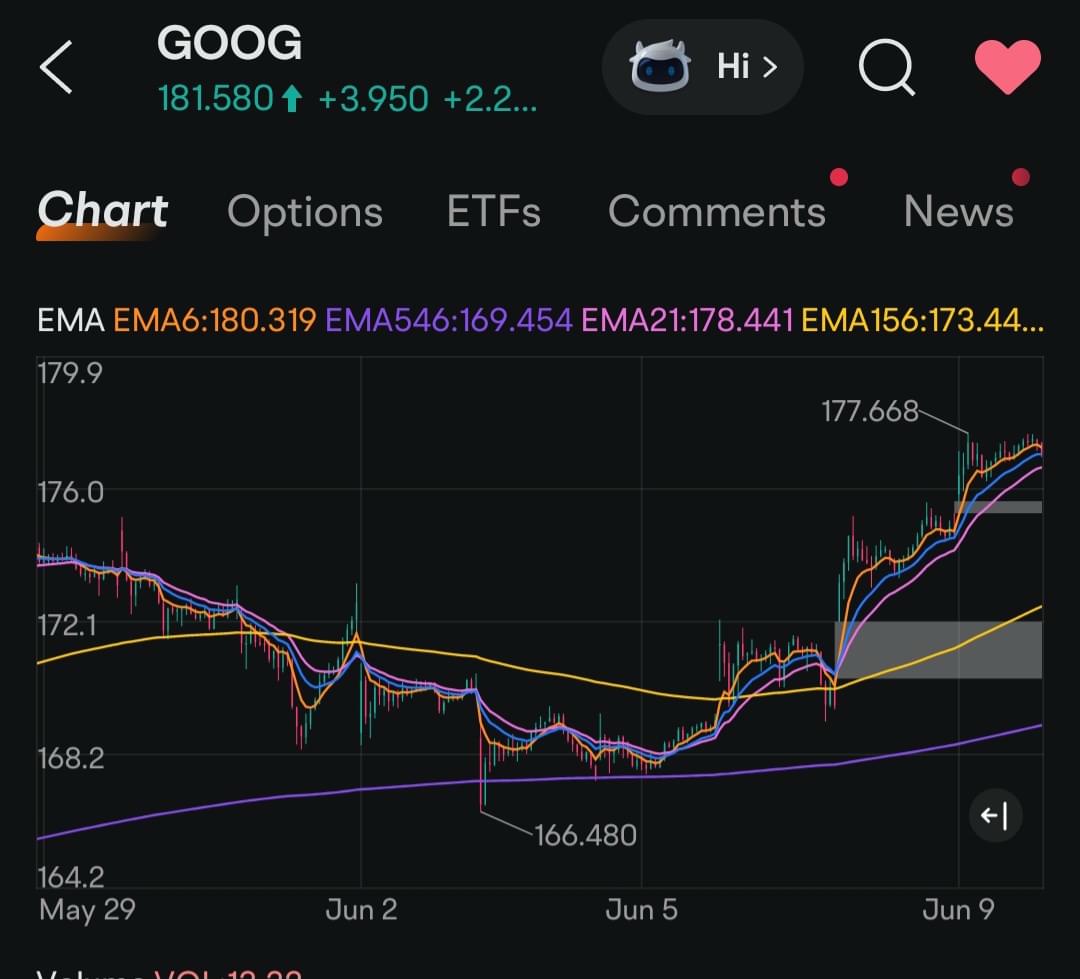Viewport: 1080px width, 979px height.
Task: Select the EMA156 yellow label
Action: [x=922, y=320]
